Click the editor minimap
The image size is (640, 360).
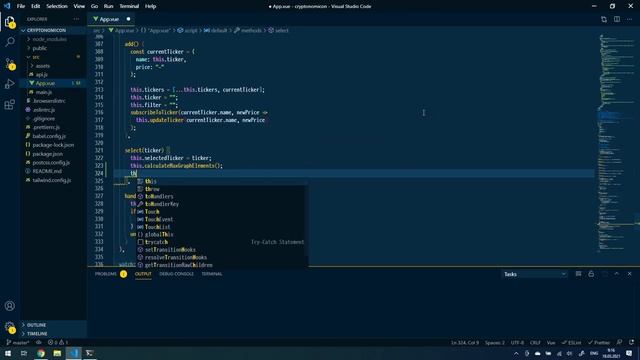[616, 143]
